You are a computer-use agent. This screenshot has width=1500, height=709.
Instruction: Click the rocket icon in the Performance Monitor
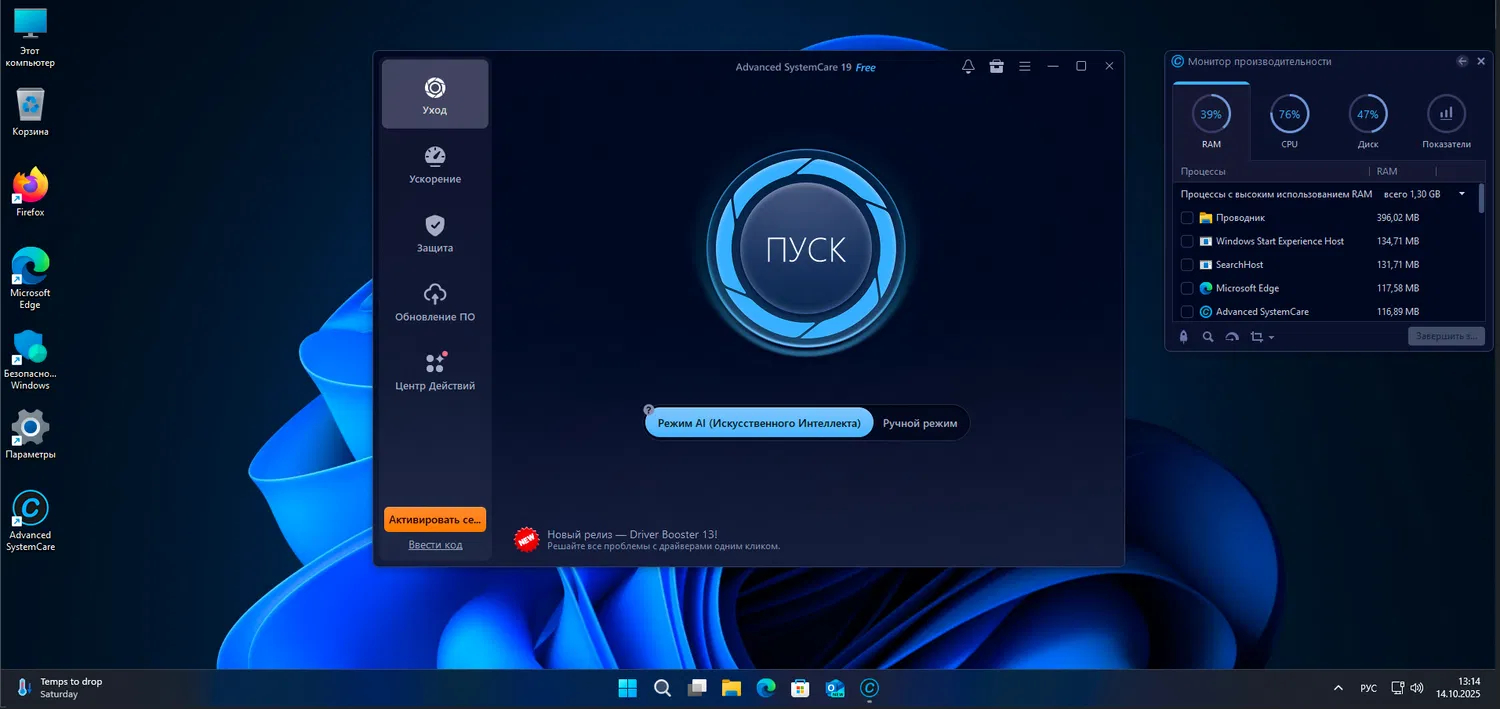click(x=1183, y=337)
